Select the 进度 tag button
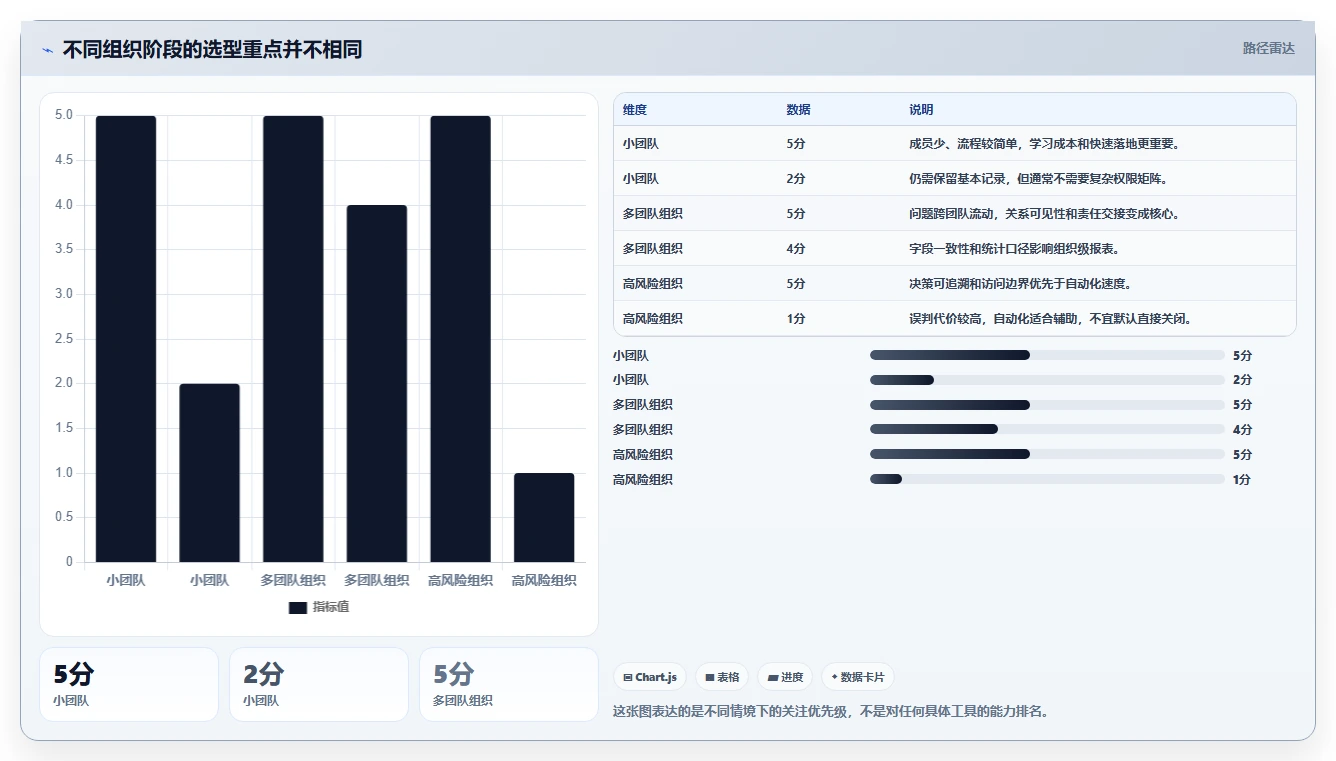Viewport: 1336px width, 761px height. click(785, 677)
